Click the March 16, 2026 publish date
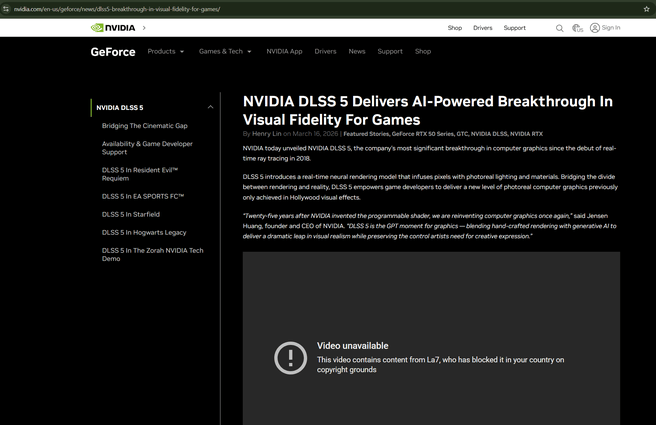The width and height of the screenshot is (656, 425). pyautogui.click(x=315, y=134)
